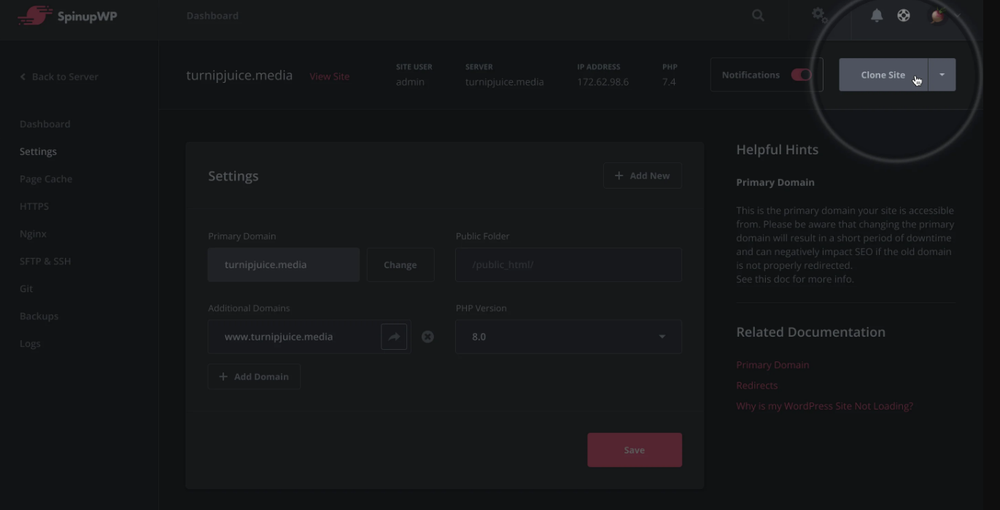Open Nginx in the sidebar
Viewport: 1000px width, 510px height.
[x=33, y=233]
